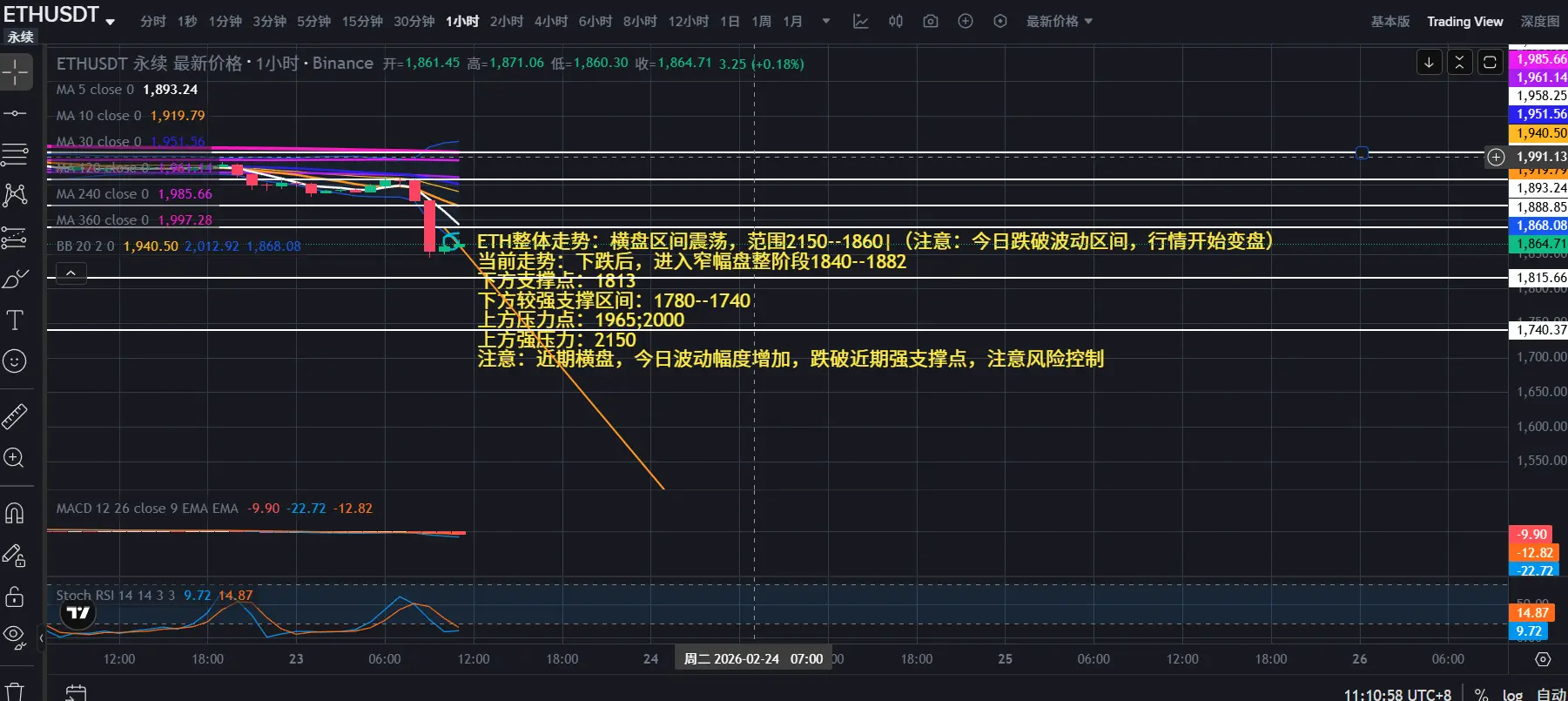1568x701 pixels.
Task: Toggle stay in drawing mode
Action: pyautogui.click(x=16, y=555)
